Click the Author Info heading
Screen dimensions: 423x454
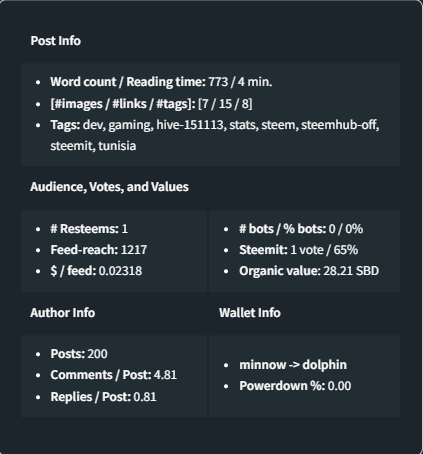tap(63, 313)
